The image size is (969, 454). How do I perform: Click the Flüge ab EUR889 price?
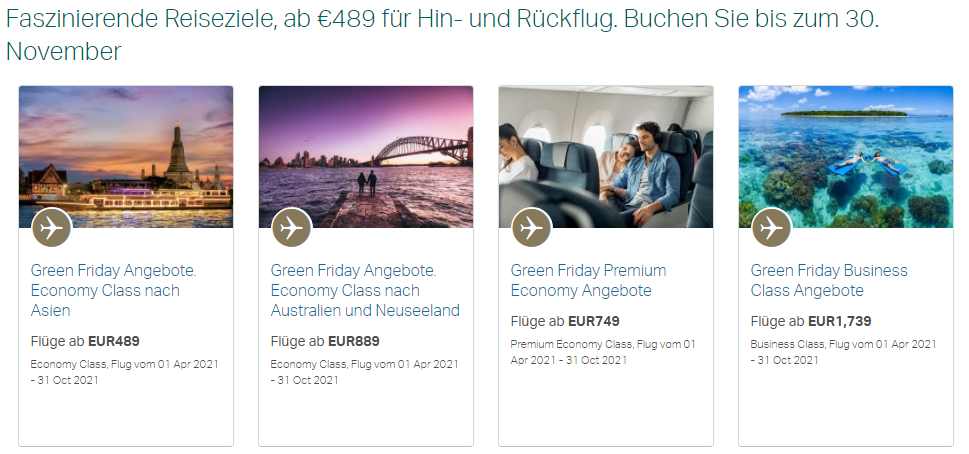(x=325, y=341)
